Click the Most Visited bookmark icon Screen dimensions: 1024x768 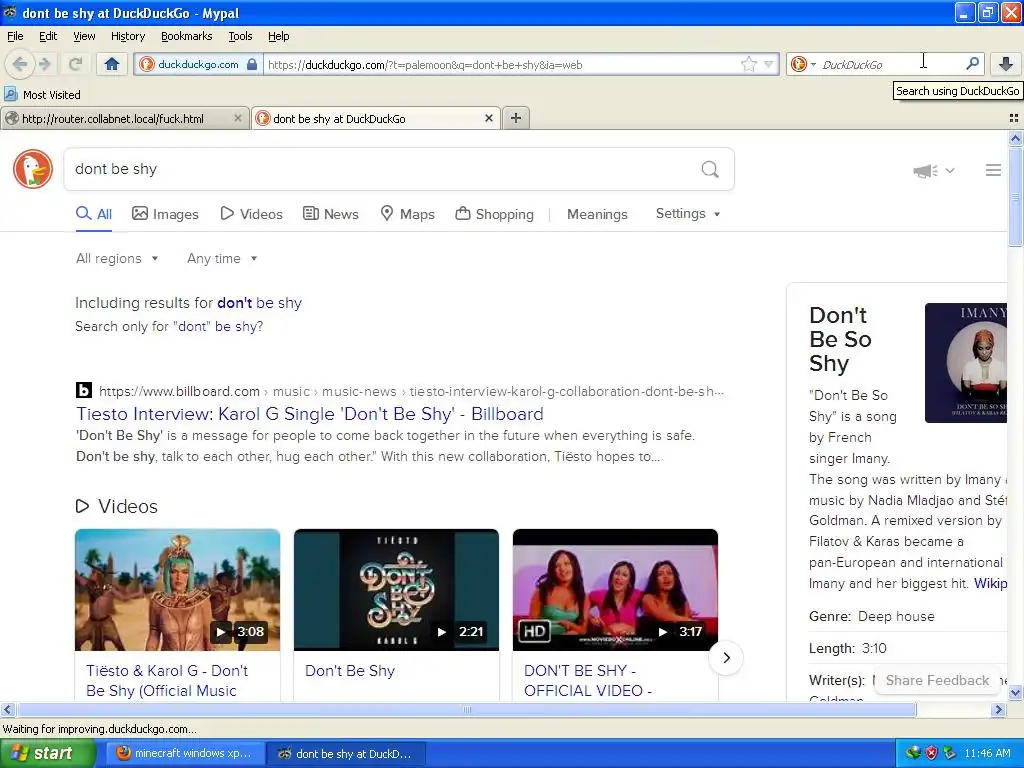10,94
